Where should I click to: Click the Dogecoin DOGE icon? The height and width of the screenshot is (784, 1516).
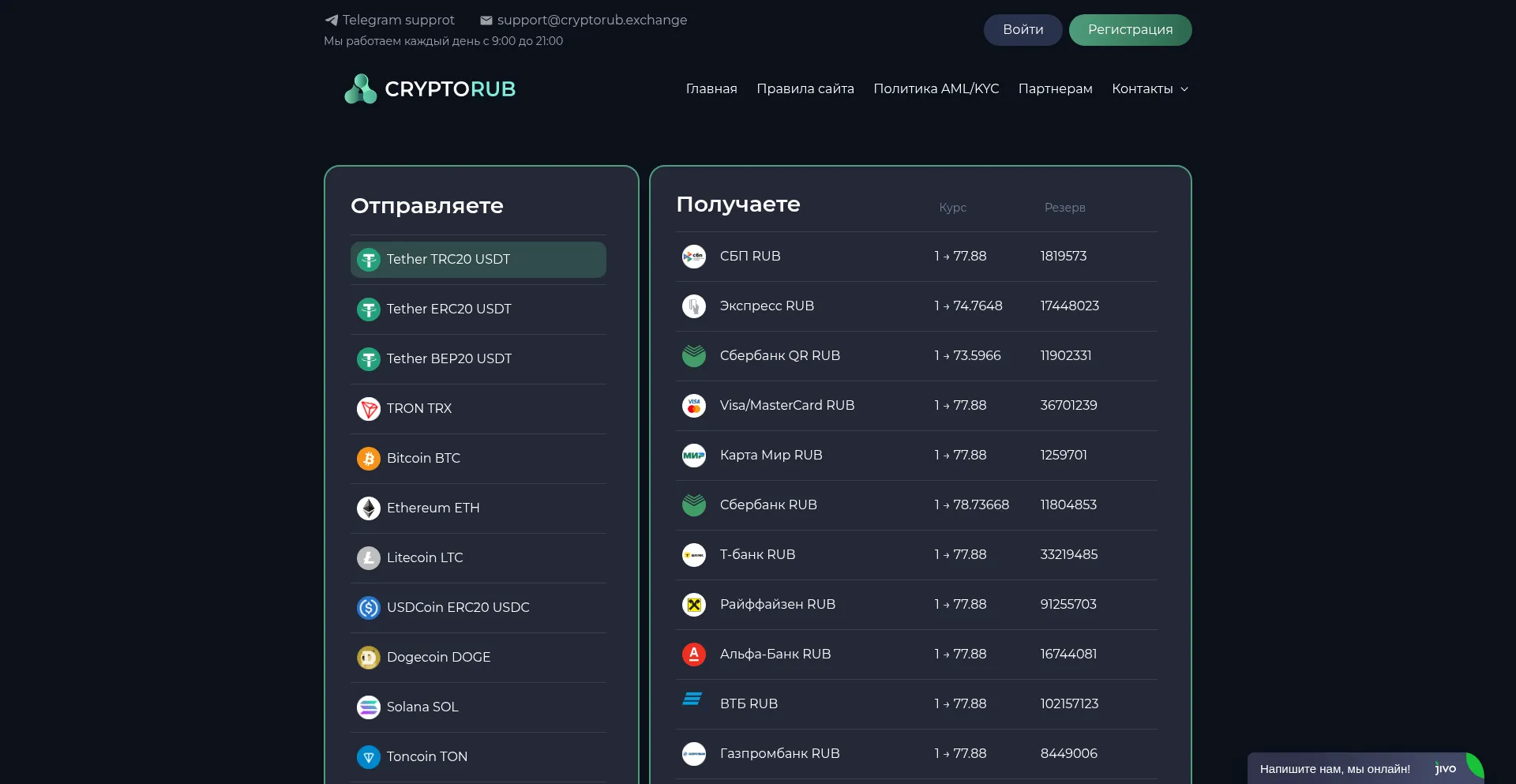pos(369,658)
